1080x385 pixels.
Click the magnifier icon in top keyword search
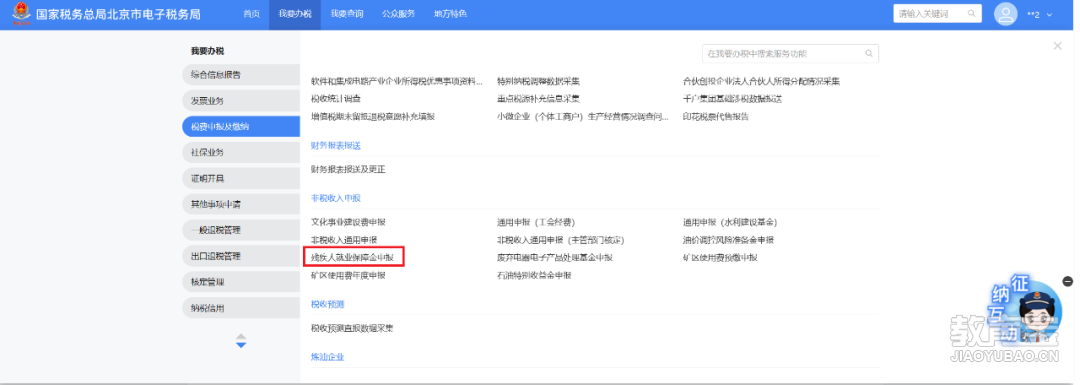point(972,14)
